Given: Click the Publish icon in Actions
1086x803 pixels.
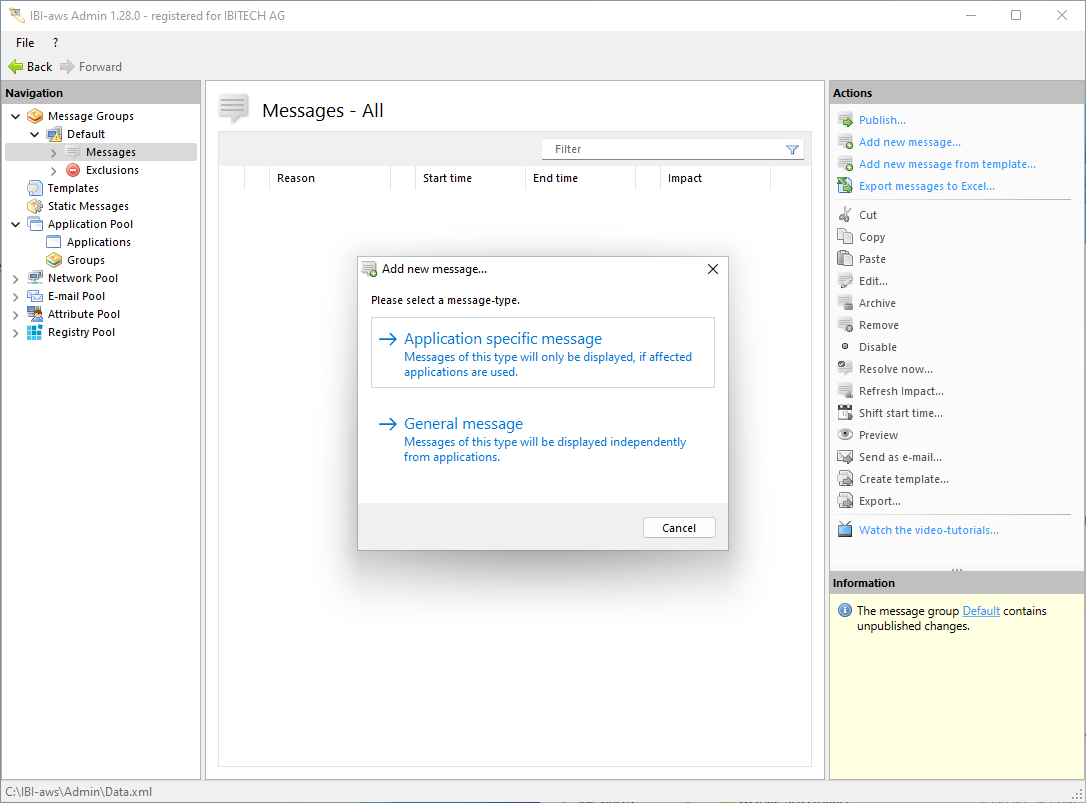Looking at the screenshot, I should coord(845,120).
